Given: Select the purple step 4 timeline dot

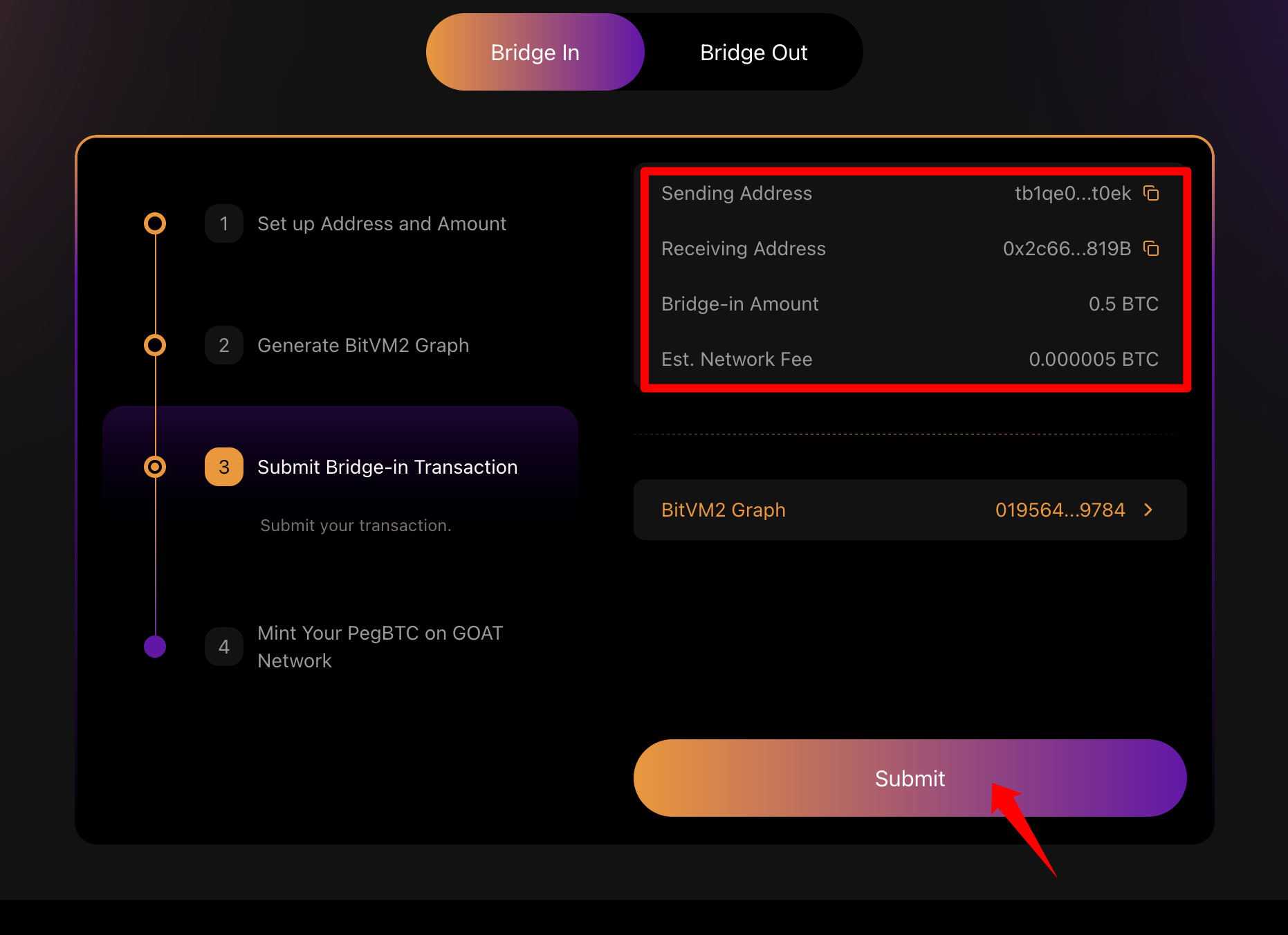Looking at the screenshot, I should (155, 647).
